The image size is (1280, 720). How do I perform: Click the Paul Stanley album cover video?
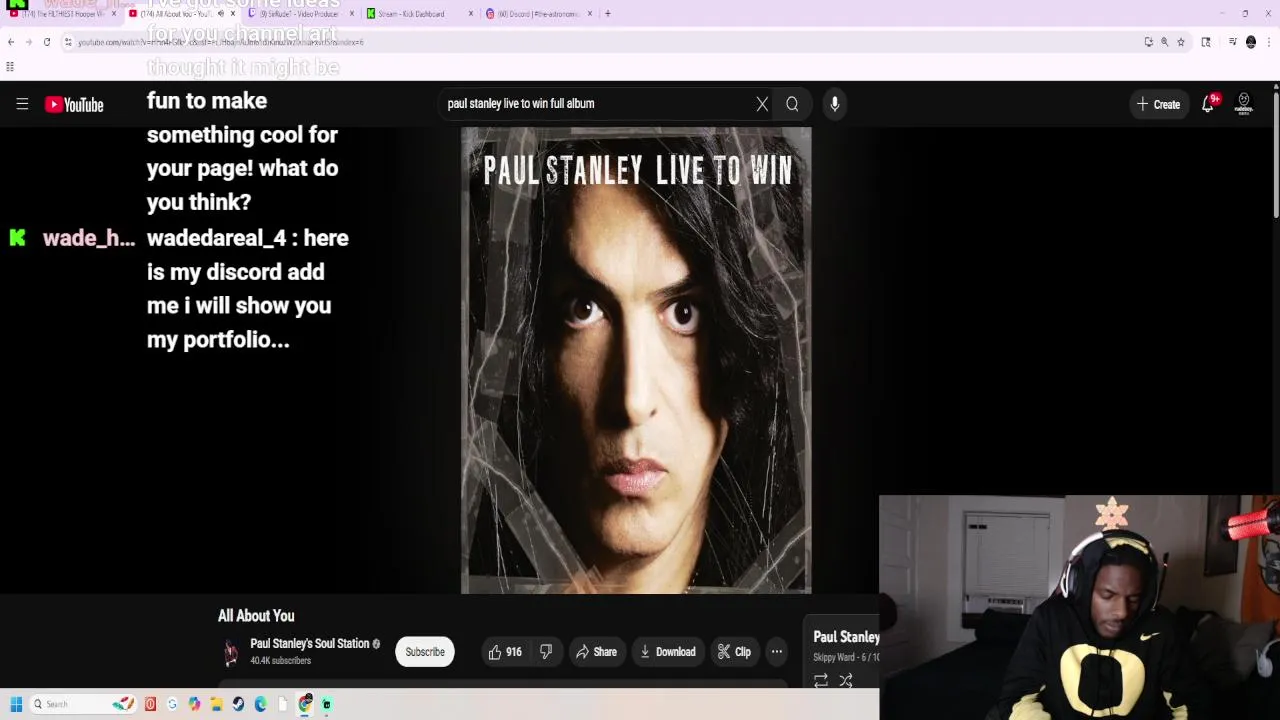(636, 360)
